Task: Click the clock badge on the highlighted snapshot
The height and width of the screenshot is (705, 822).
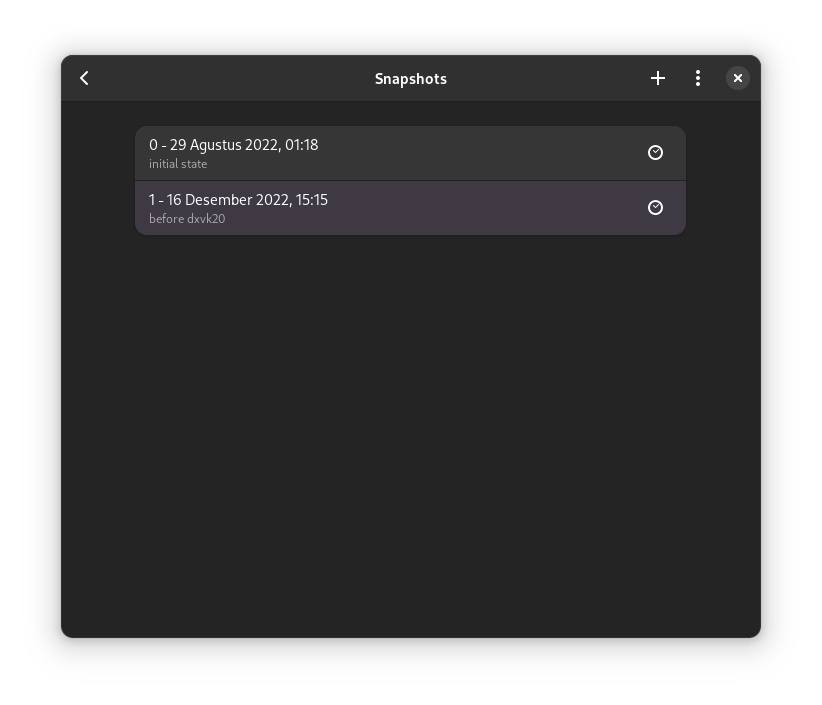Action: click(656, 207)
